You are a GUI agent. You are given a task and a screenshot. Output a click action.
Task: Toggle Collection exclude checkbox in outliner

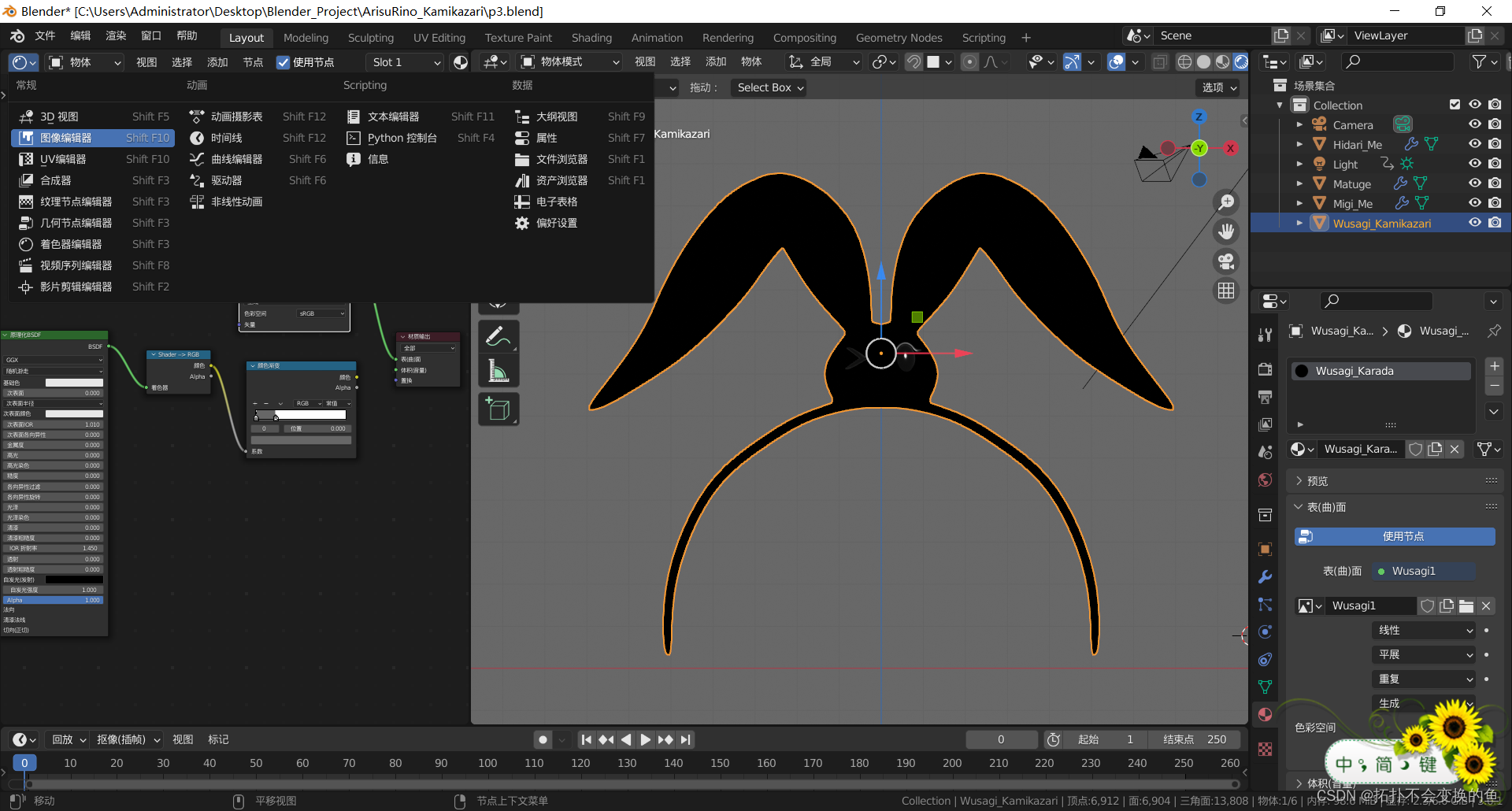(x=1455, y=105)
